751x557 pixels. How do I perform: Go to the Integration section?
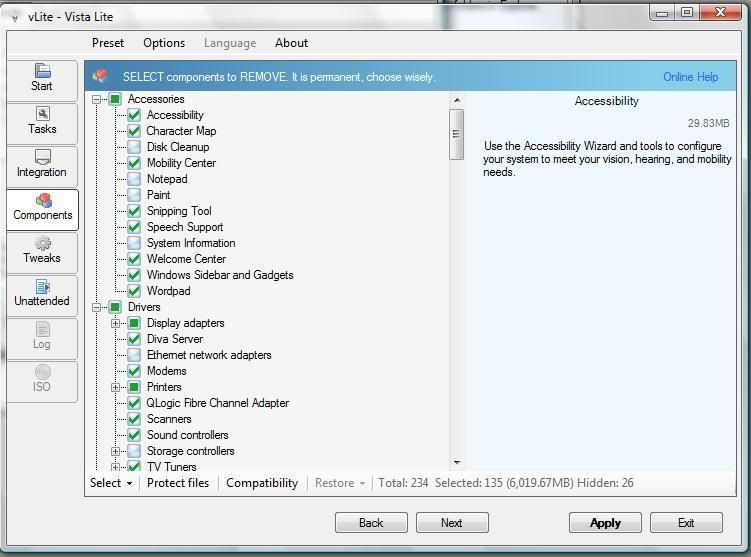42,166
